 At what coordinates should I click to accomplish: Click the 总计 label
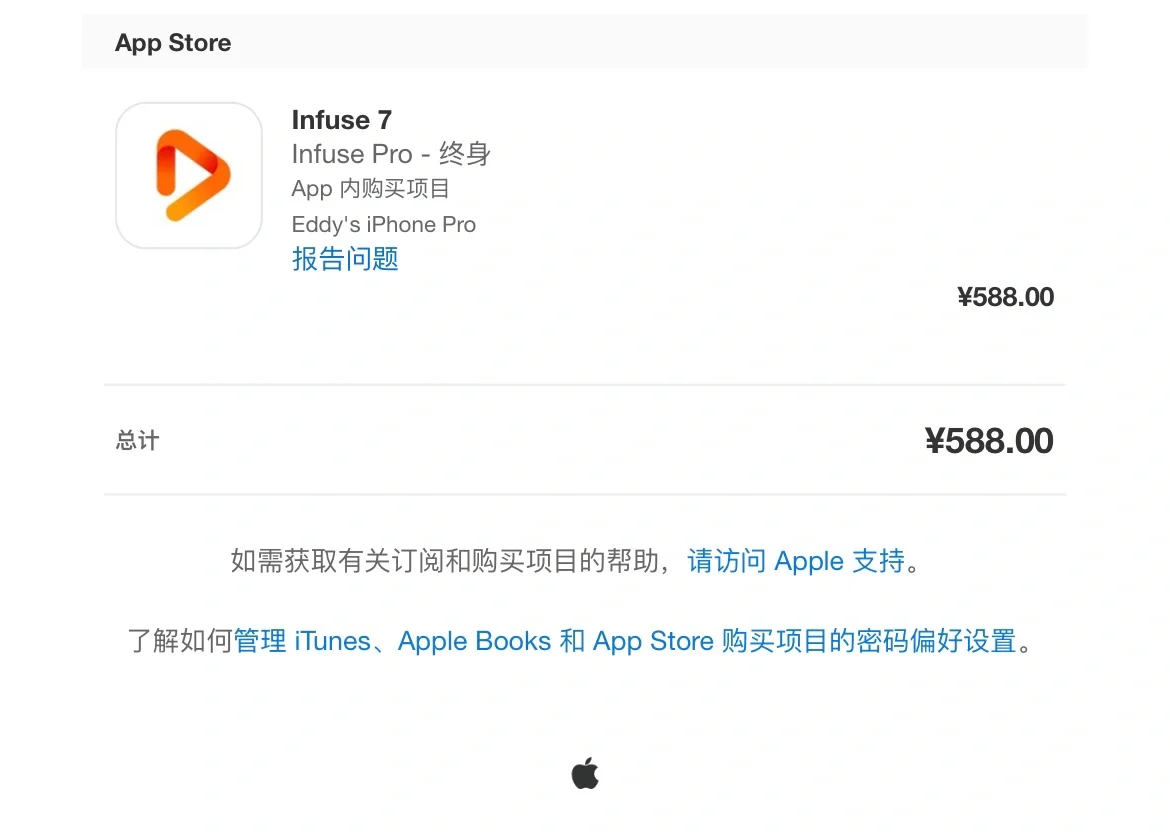(137, 440)
